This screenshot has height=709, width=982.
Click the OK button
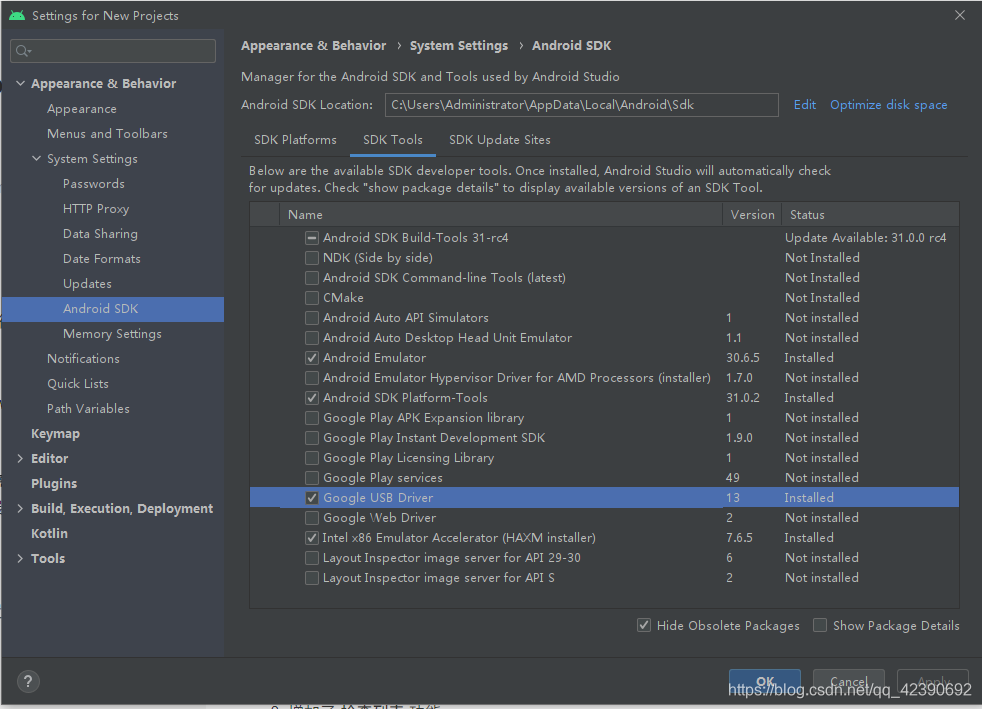(765, 681)
